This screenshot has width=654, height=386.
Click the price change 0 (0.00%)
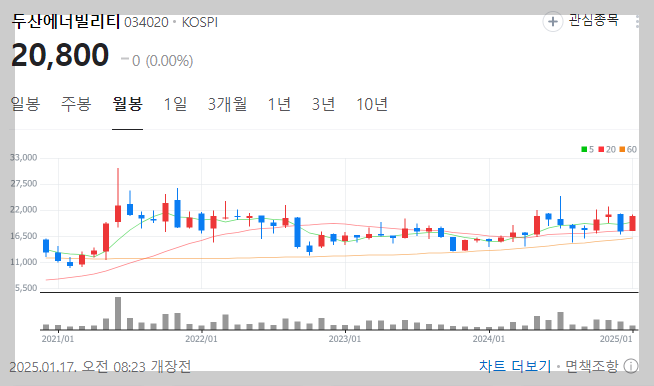pyautogui.click(x=157, y=61)
